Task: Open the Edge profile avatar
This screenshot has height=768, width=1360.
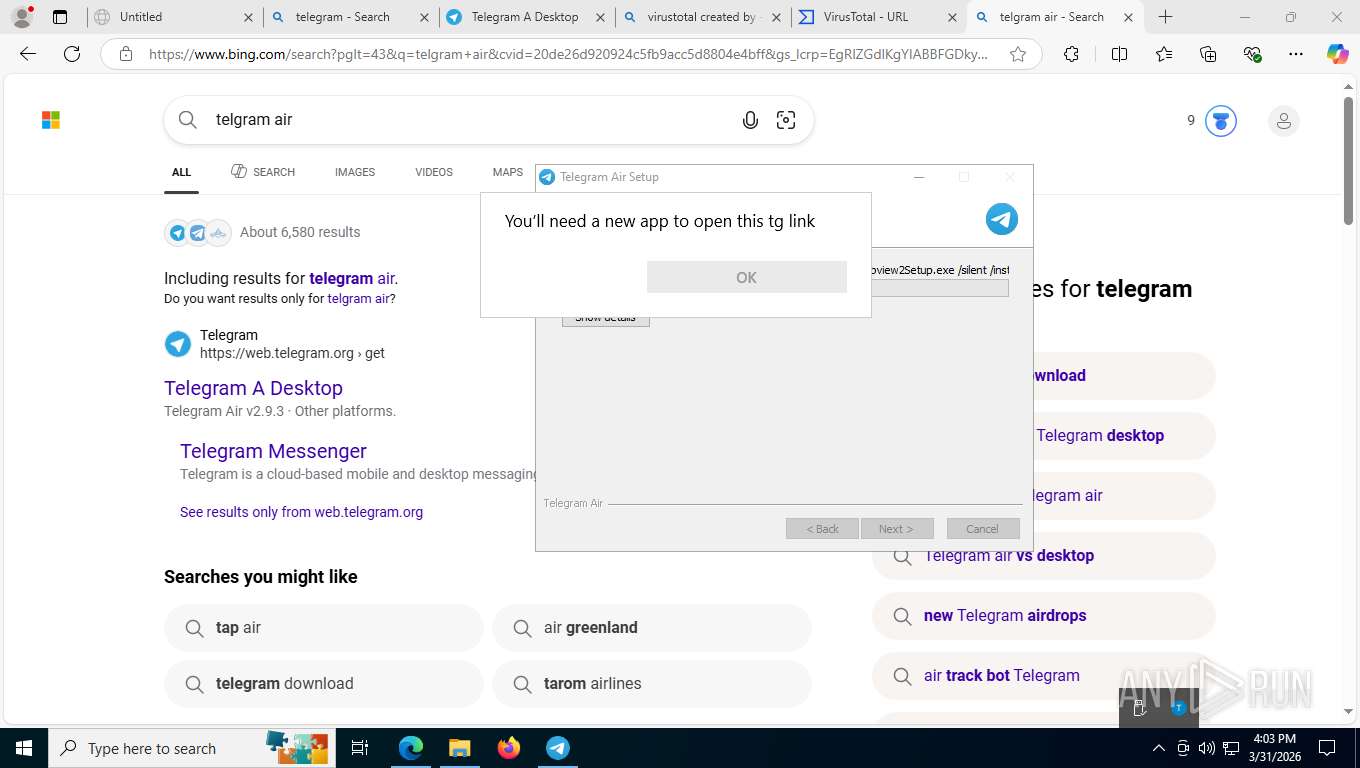Action: 21,17
